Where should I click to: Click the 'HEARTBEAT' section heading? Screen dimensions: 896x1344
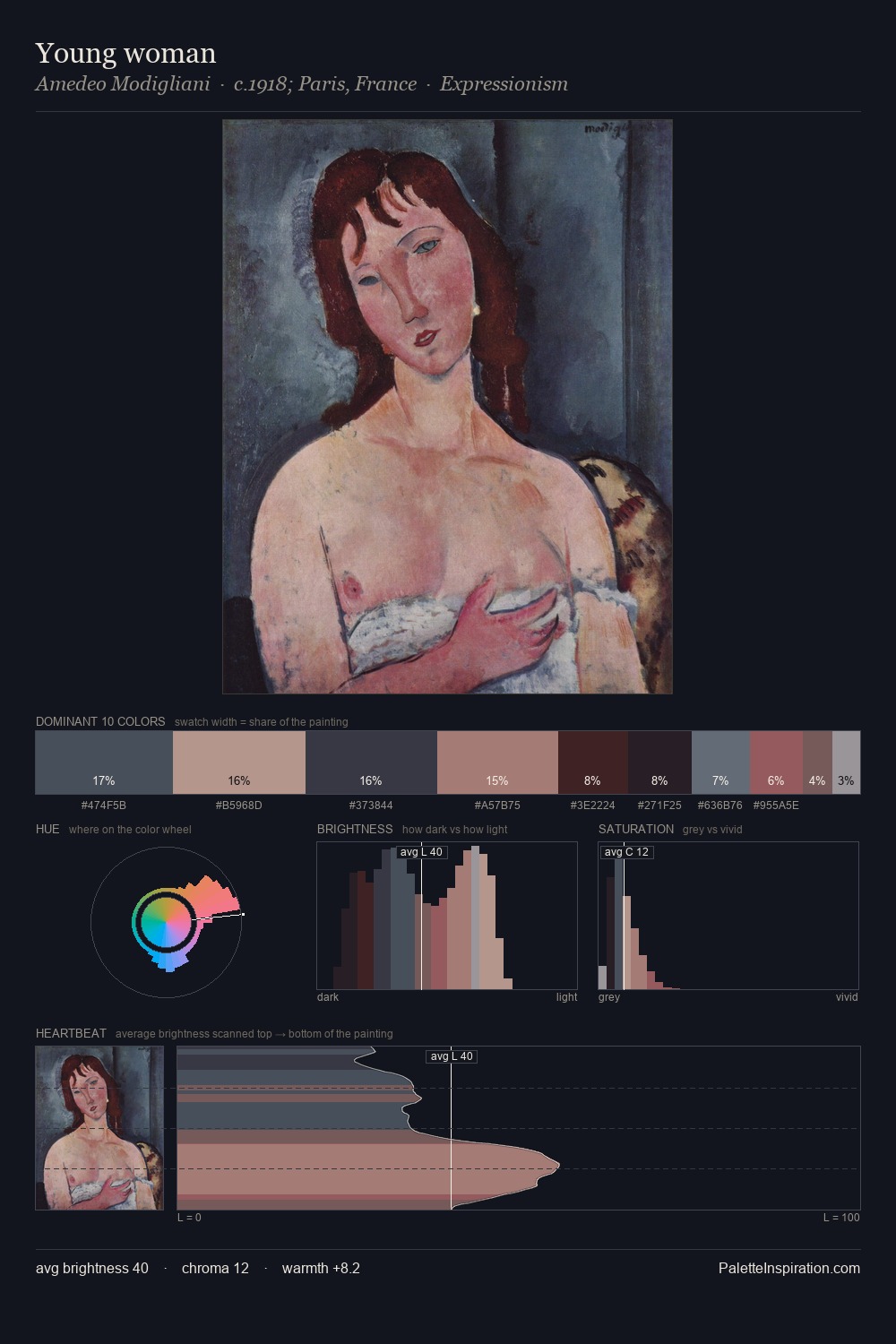(x=71, y=1033)
